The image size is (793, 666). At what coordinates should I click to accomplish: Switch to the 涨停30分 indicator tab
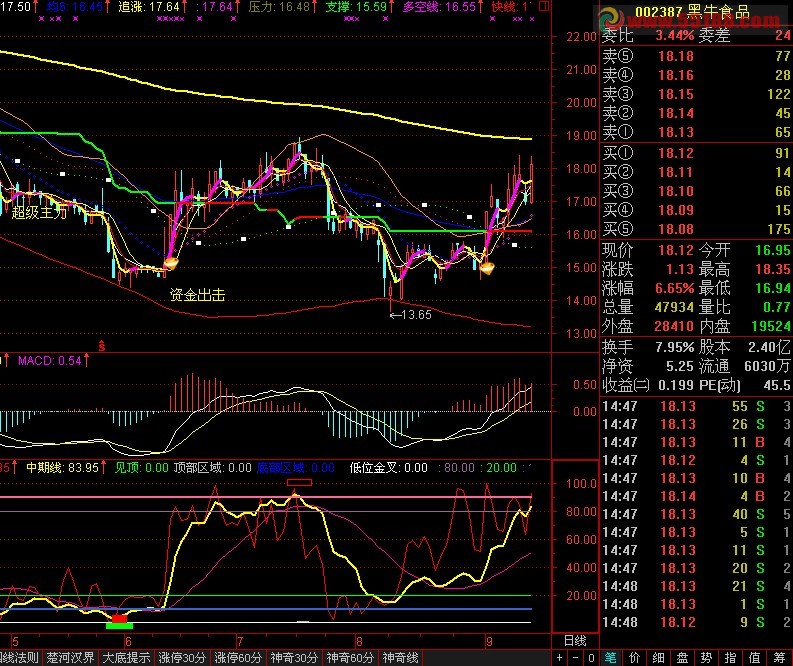[x=182, y=658]
